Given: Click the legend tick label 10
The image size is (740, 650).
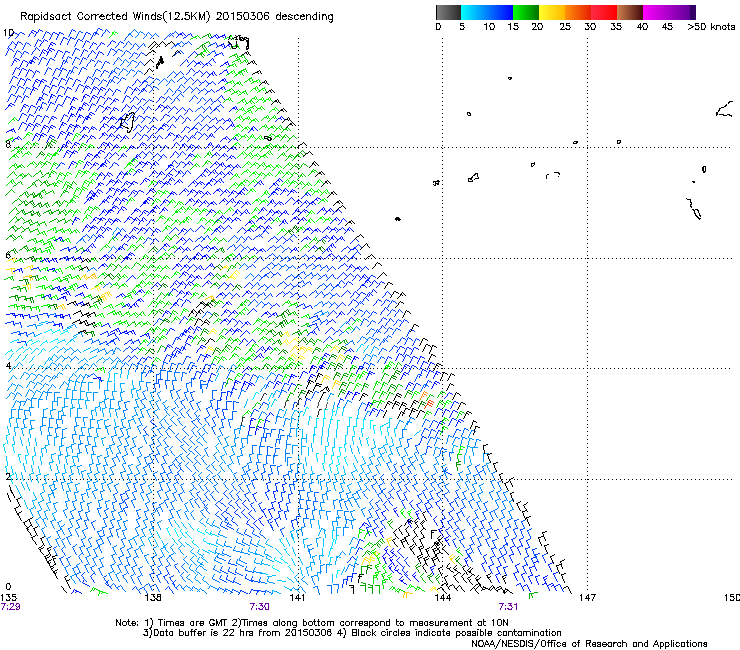Looking at the screenshot, I should coord(489,27).
